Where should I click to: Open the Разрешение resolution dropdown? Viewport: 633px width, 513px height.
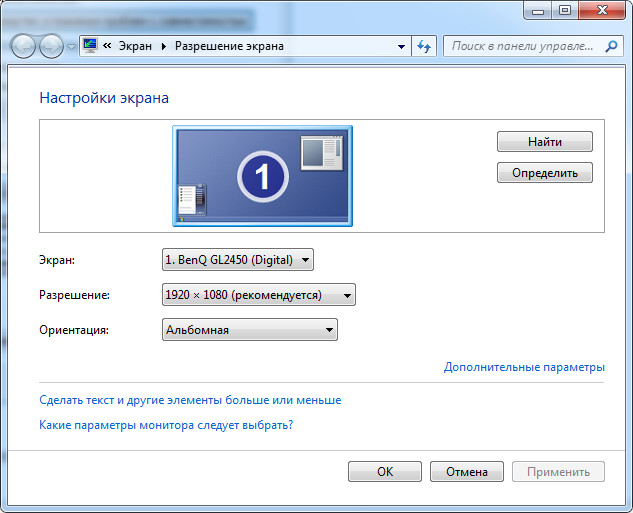[259, 295]
